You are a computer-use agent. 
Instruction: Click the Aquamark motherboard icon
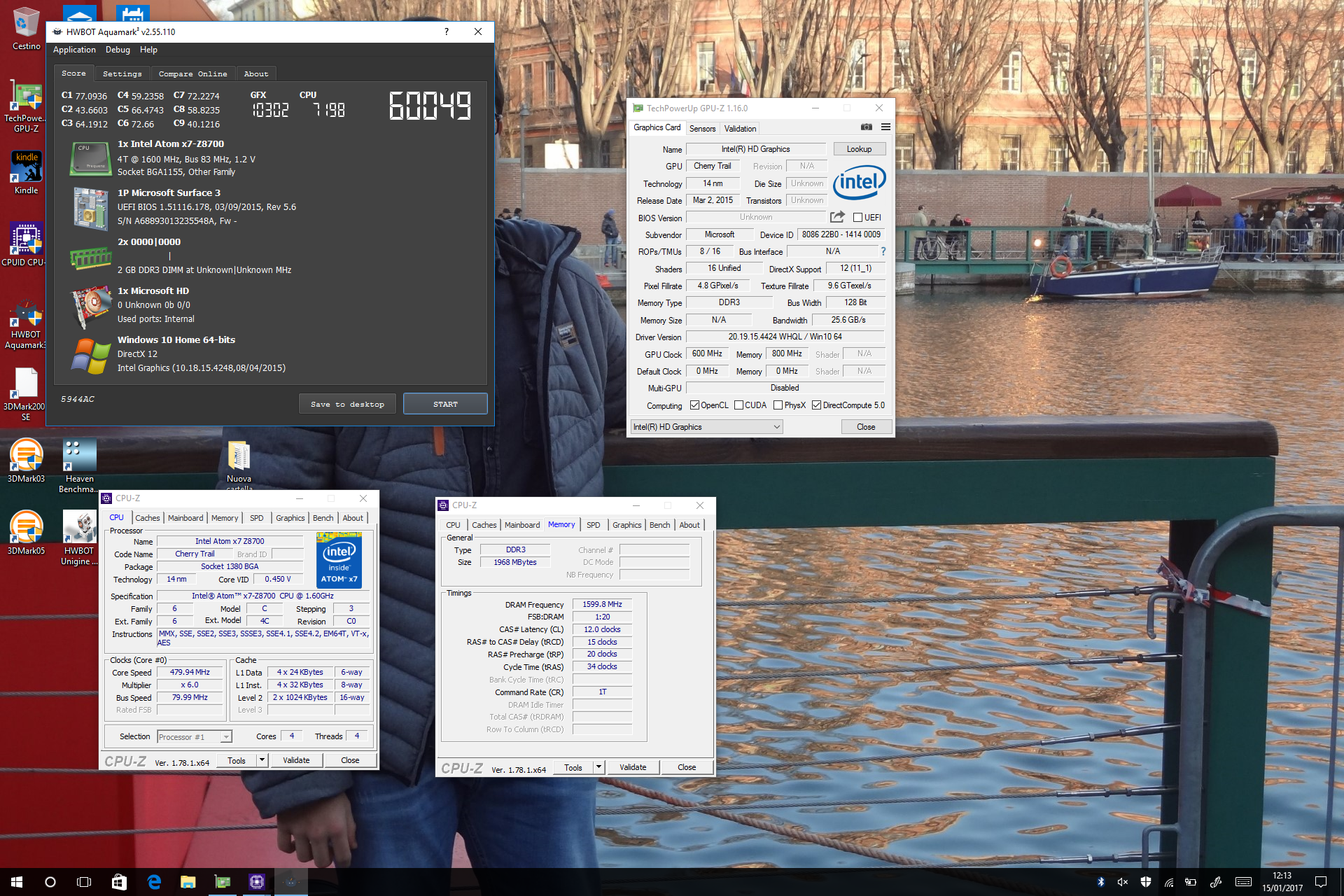(91, 209)
